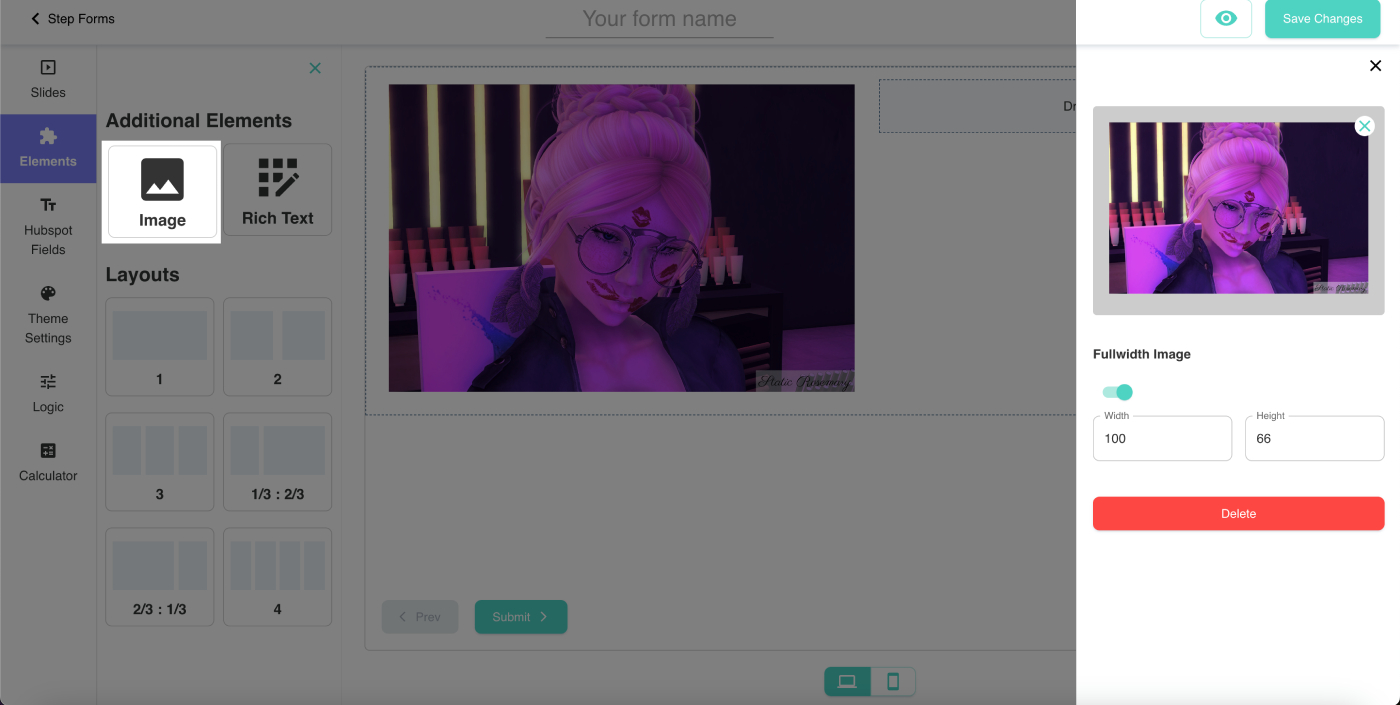Screen dimensions: 1400x705
Task: Go back to Step Forms list
Action: [68, 18]
